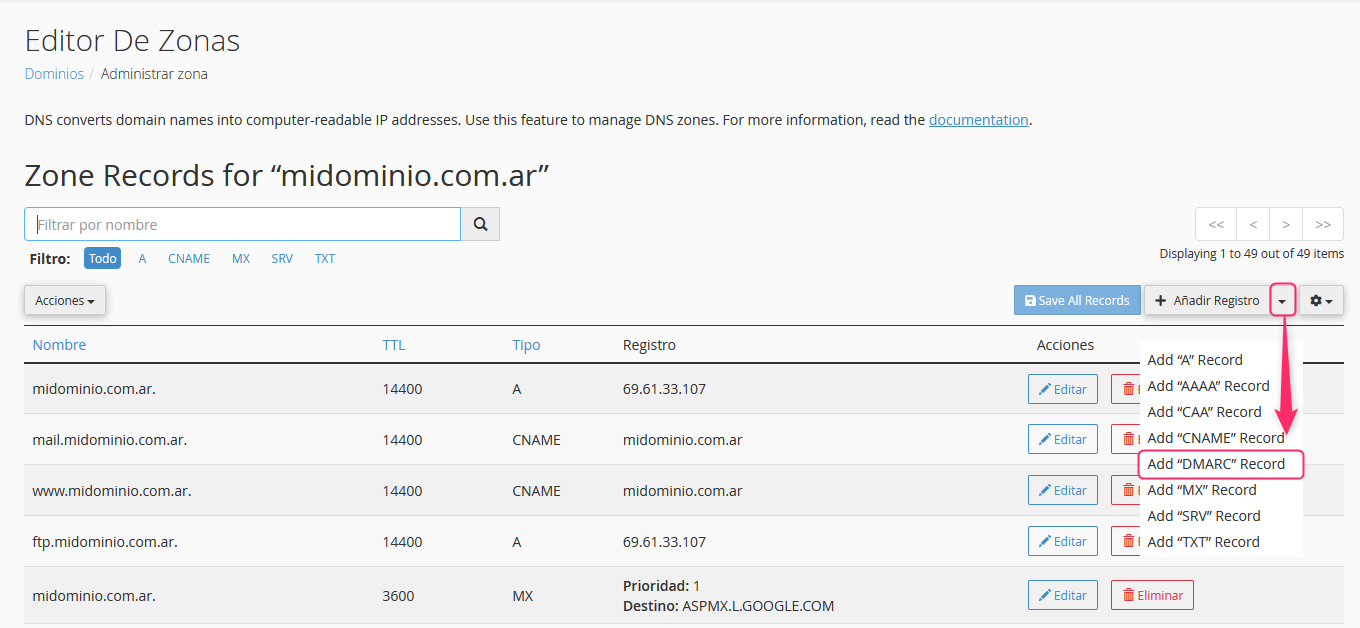Viewport: 1360px width, 628px height.
Task: Expand the Acciones dropdown
Action: coord(65,300)
